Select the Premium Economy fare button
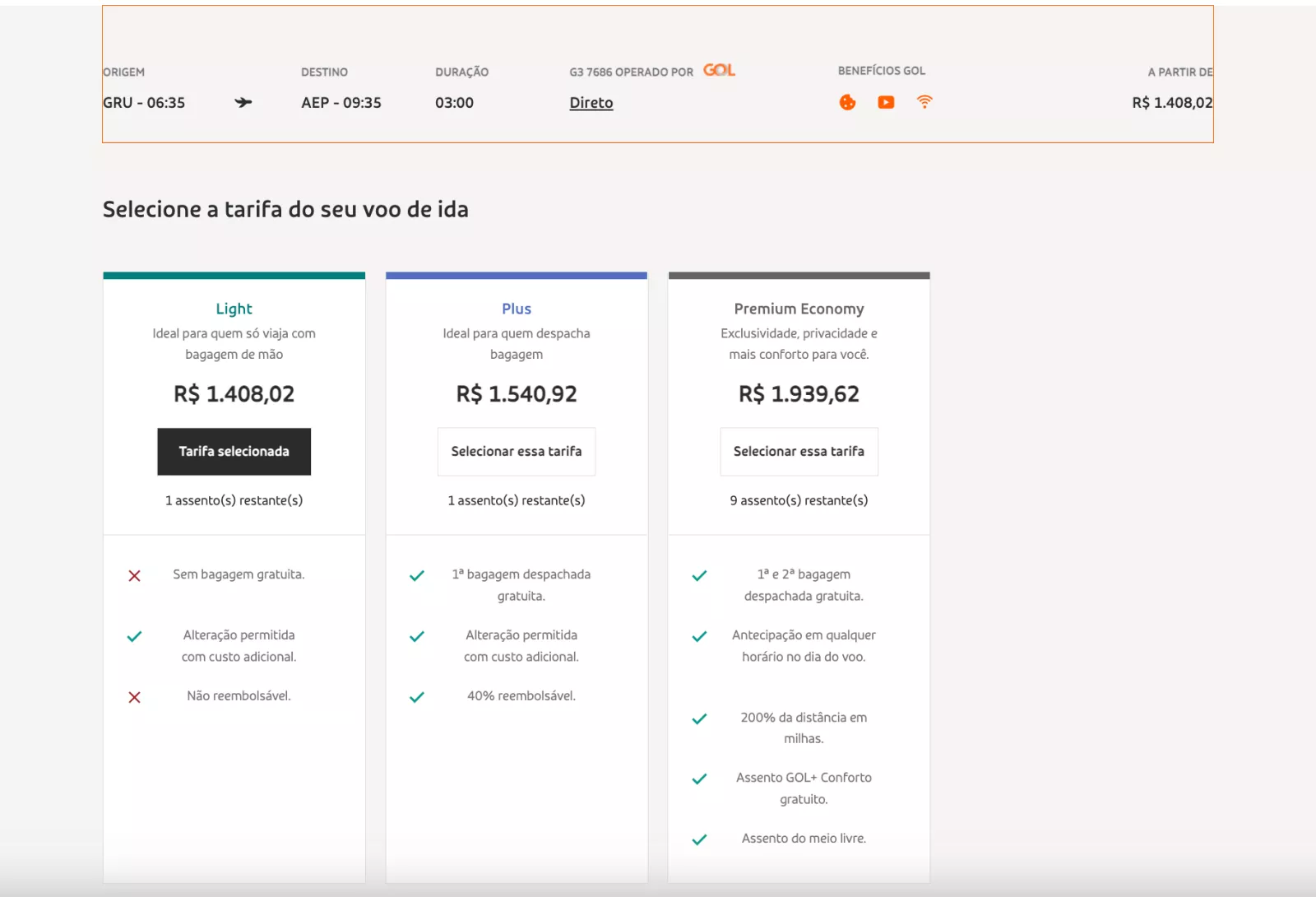This screenshot has height=897, width=1316. tap(799, 451)
